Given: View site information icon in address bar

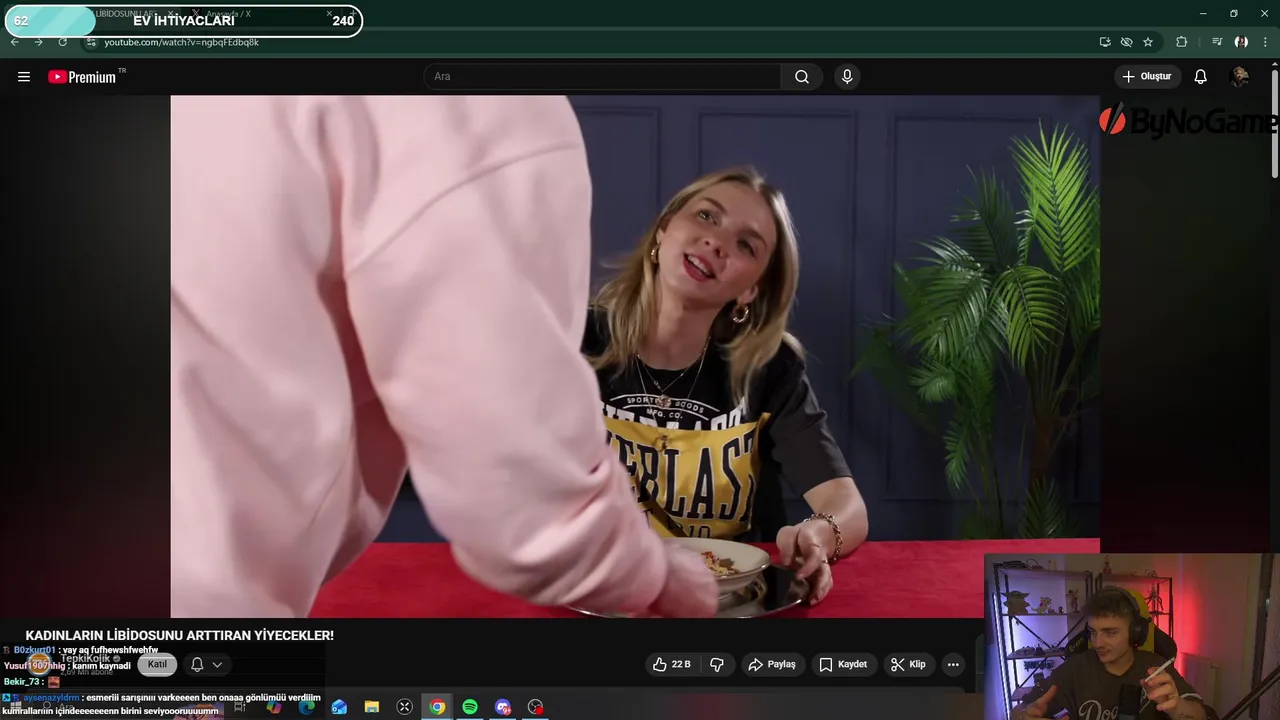Looking at the screenshot, I should pyautogui.click(x=91, y=42).
